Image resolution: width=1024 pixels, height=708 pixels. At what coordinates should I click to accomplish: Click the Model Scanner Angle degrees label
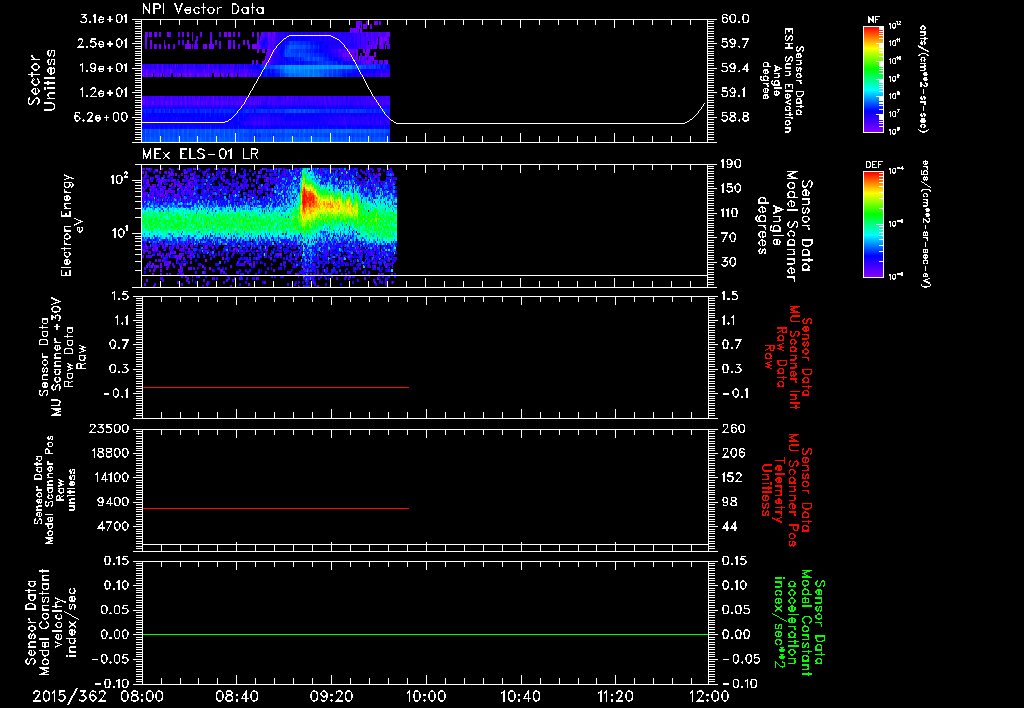click(784, 226)
